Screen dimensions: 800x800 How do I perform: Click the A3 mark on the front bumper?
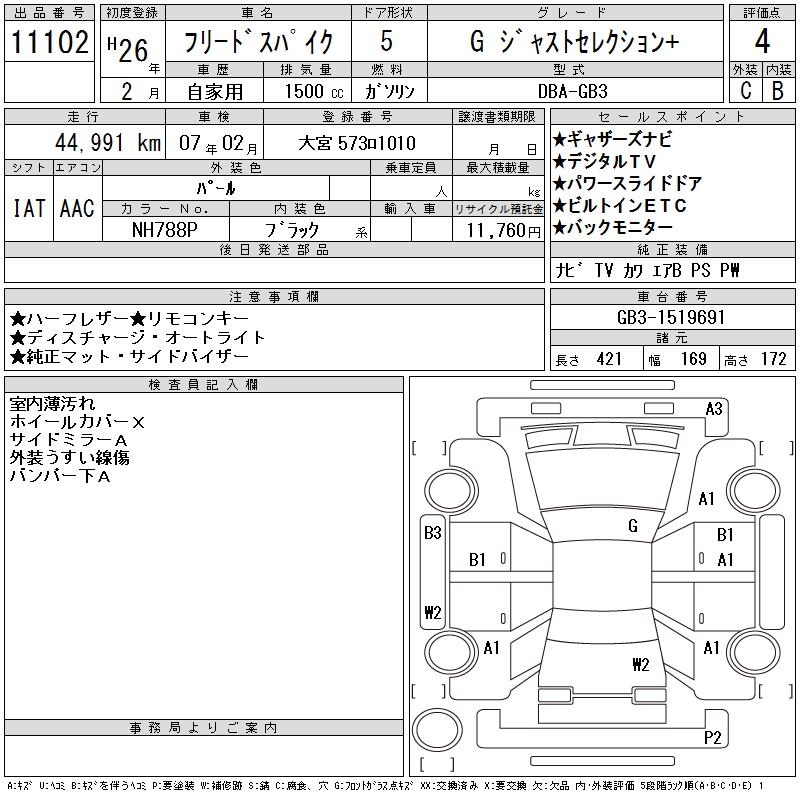pyautogui.click(x=714, y=409)
